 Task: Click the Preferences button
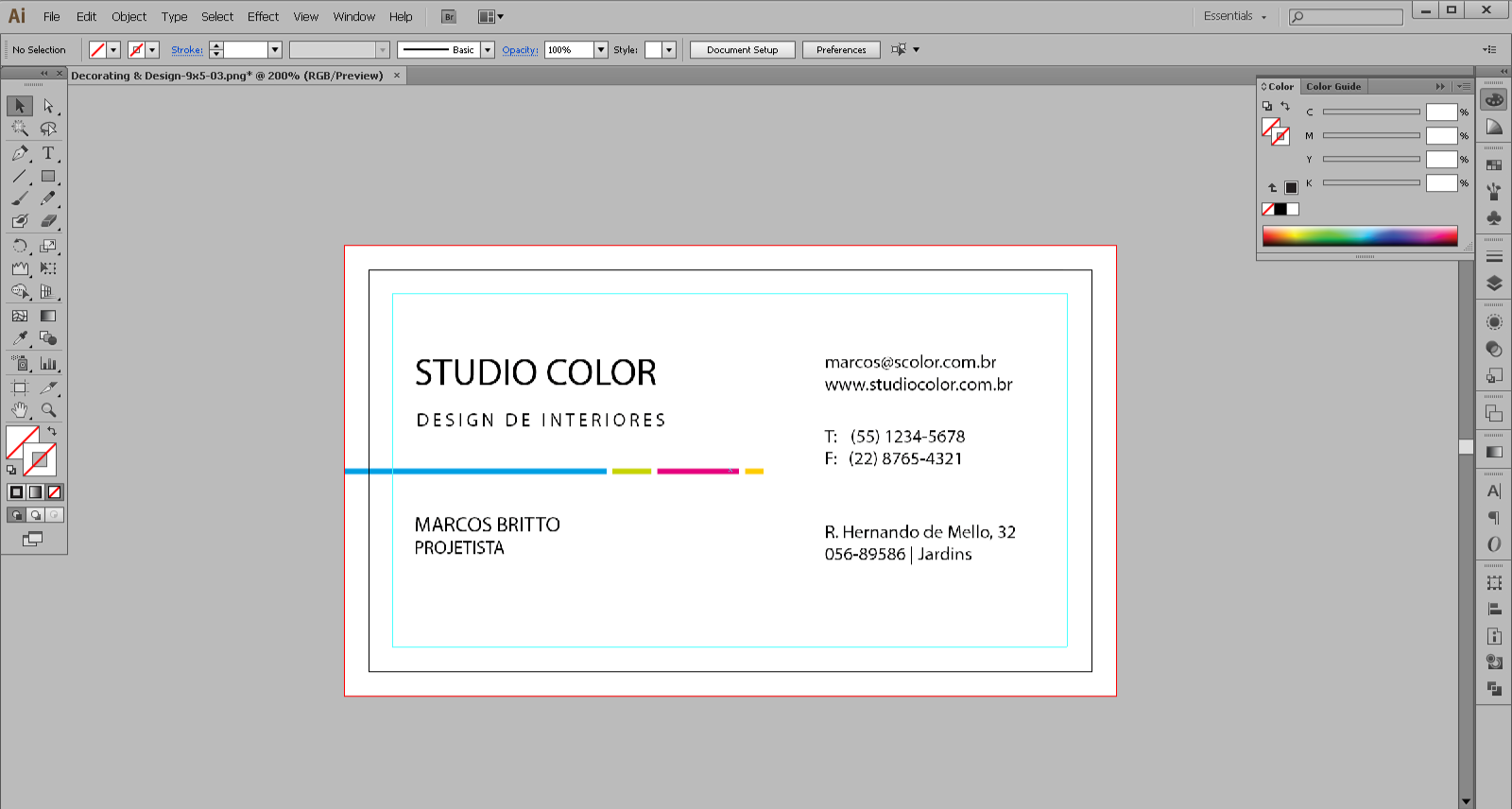pos(841,50)
